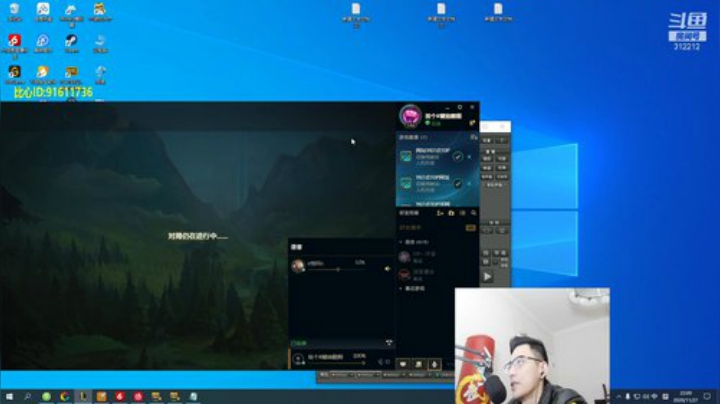Click the taskbar search magnifier

28,396
